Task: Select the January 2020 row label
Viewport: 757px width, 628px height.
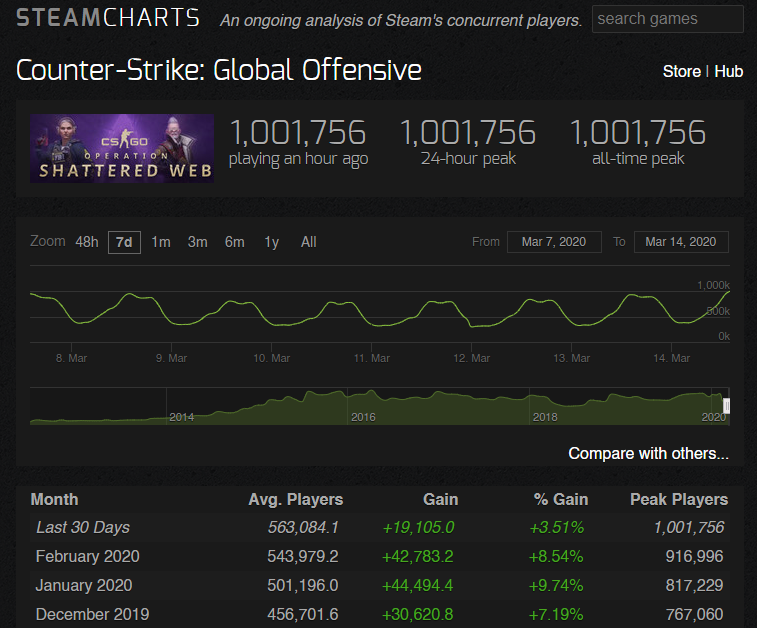Action: click(84, 586)
